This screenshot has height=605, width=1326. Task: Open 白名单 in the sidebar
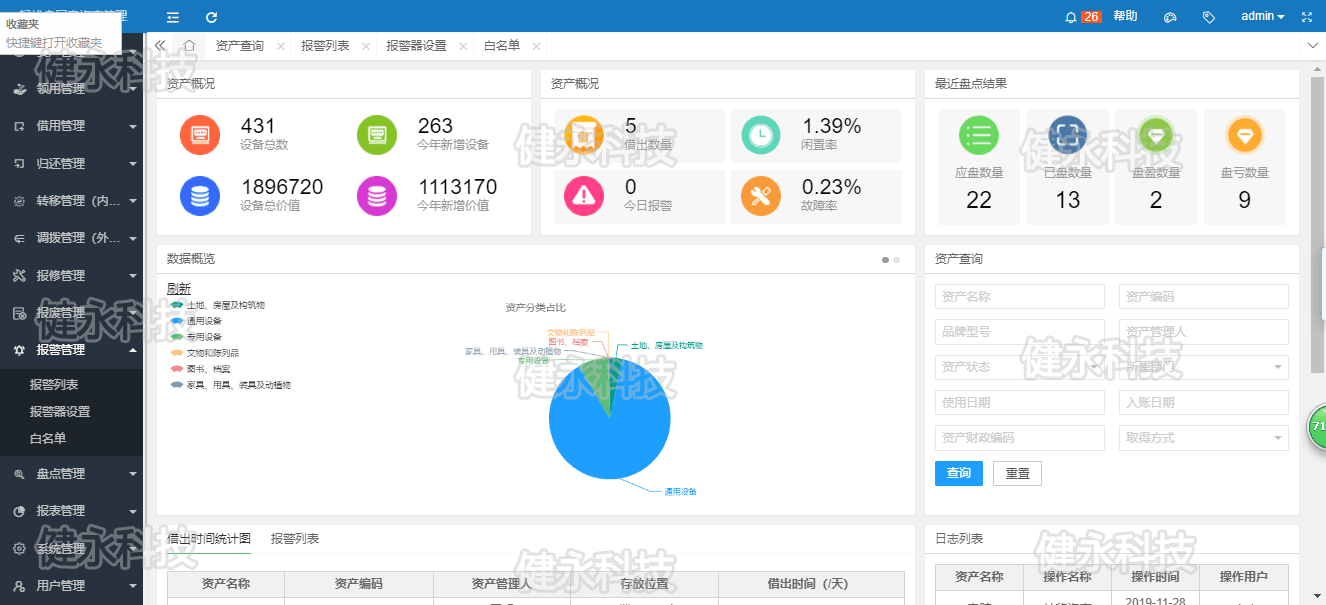48,438
